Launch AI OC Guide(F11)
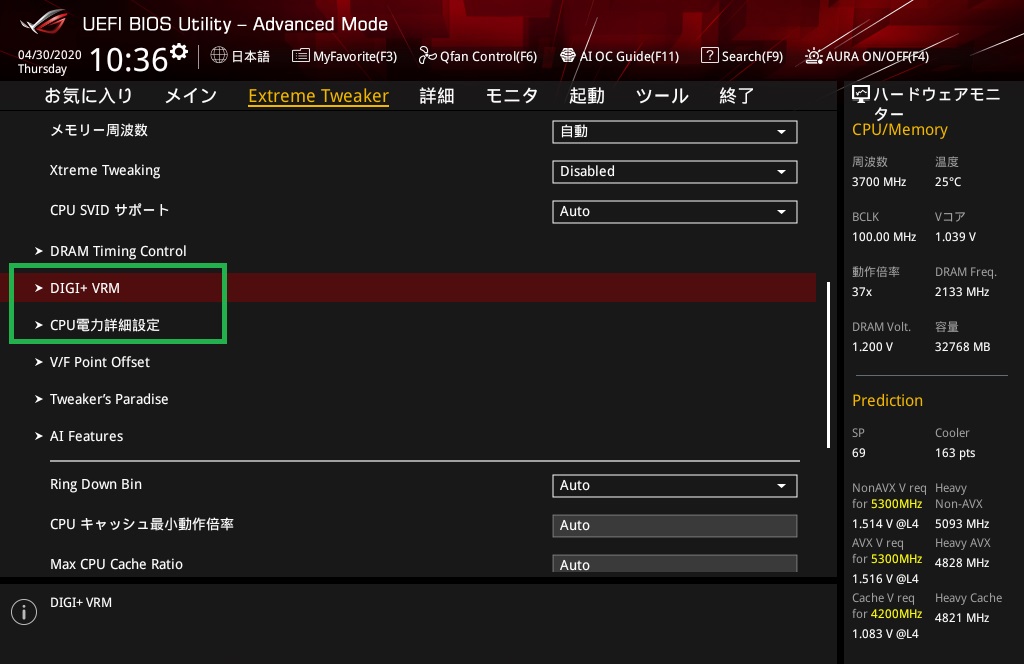This screenshot has height=664, width=1024. point(620,56)
